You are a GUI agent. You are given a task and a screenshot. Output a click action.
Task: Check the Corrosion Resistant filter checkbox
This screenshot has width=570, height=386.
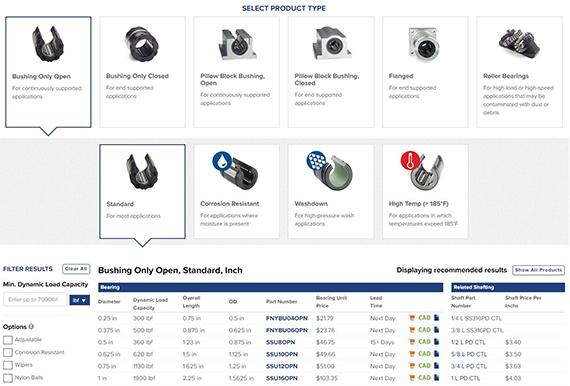[8, 353]
